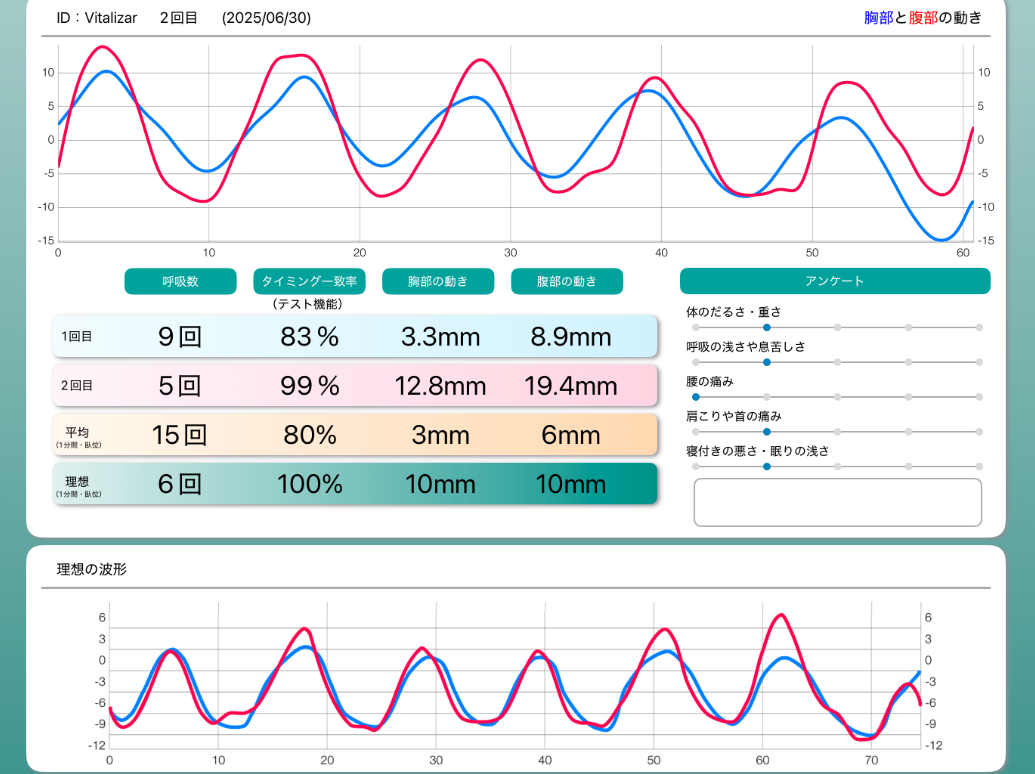Select the pink 2回目 results row
1035x774 pixels.
click(x=355, y=385)
